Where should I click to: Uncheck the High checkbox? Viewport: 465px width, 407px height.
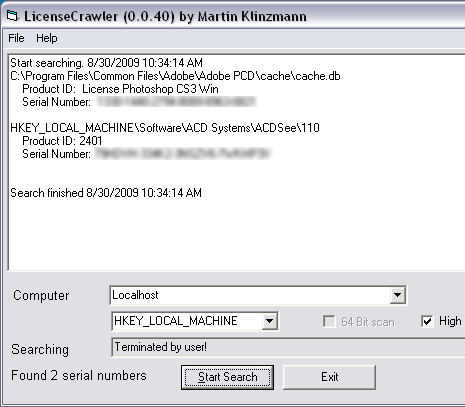click(427, 321)
